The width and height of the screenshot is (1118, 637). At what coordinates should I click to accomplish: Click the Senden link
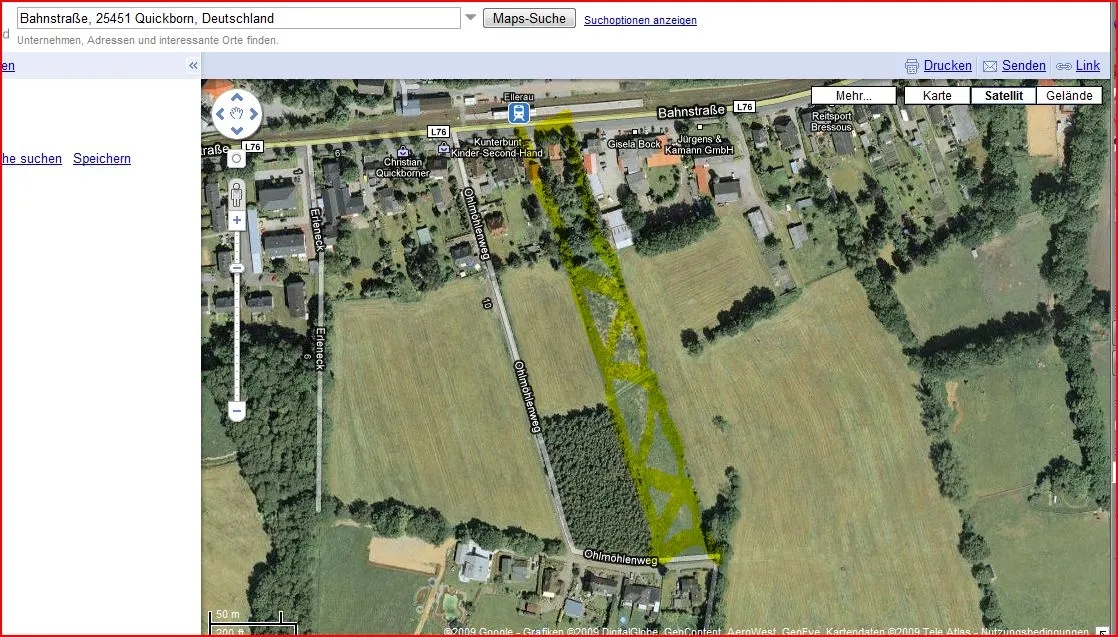click(1024, 66)
